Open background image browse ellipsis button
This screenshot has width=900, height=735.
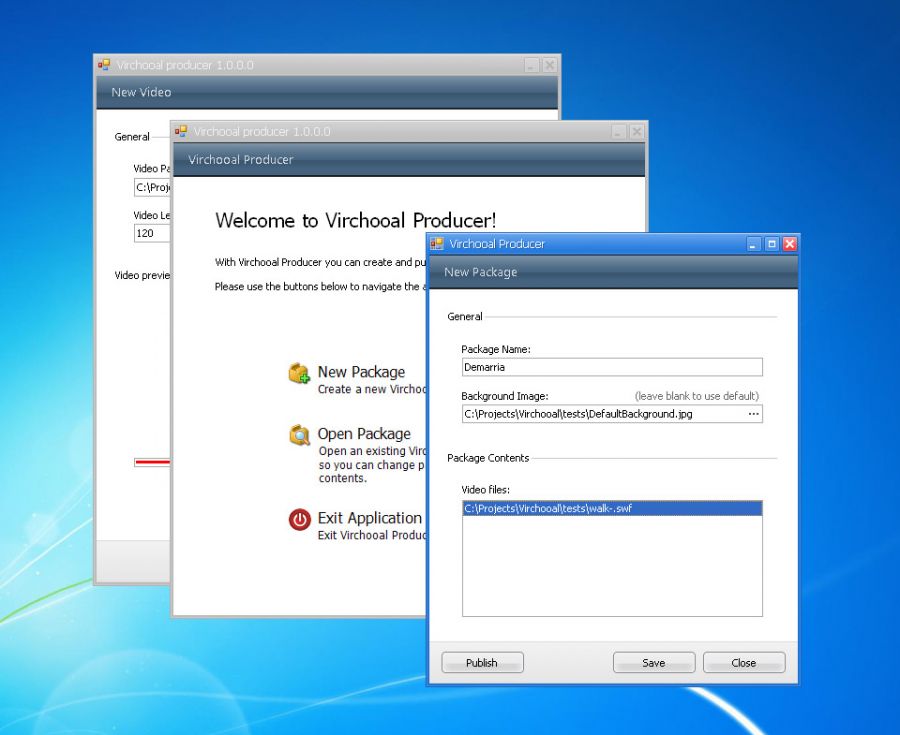(x=754, y=414)
